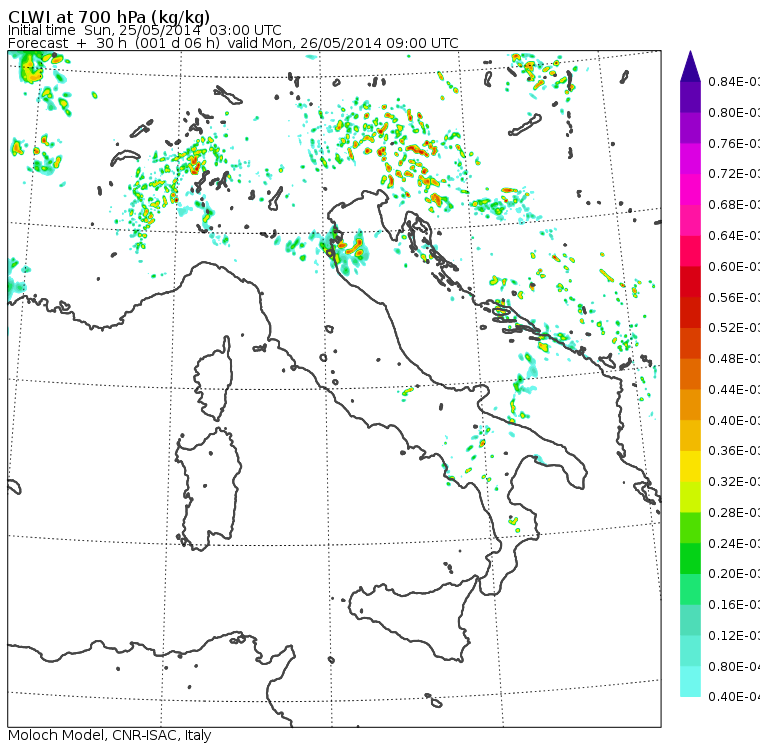The height and width of the screenshot is (749, 760).
Task: Click the 0.84E-03 legend label
Action: tap(734, 81)
